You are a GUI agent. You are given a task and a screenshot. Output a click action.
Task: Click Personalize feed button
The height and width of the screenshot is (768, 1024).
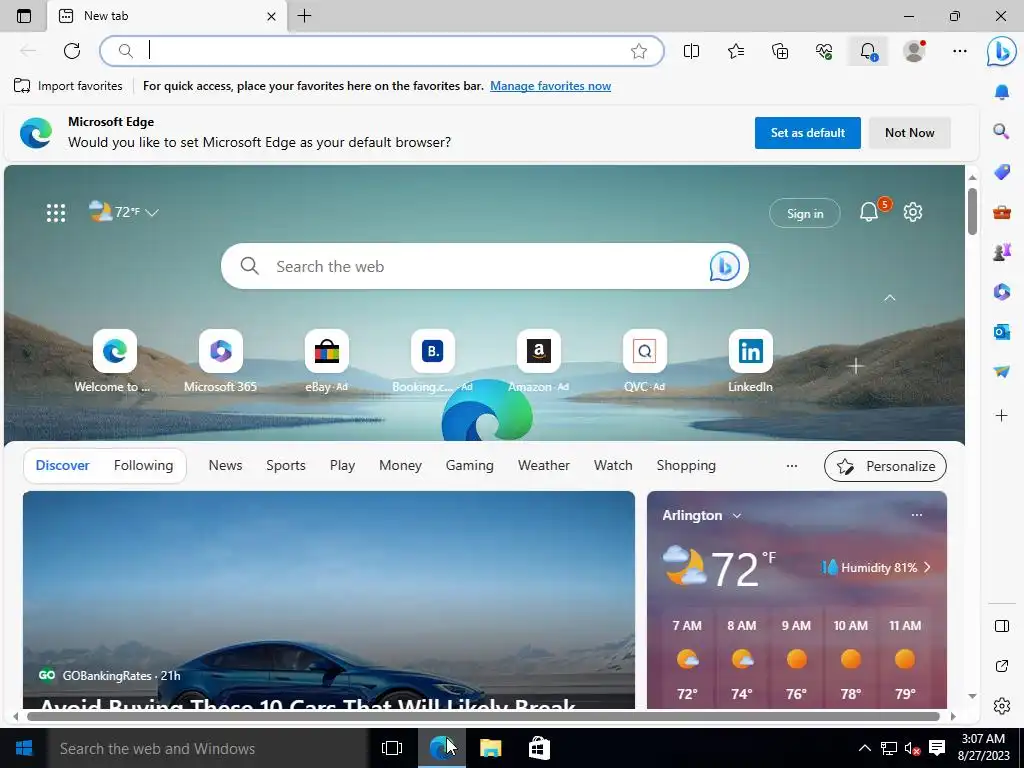(886, 466)
